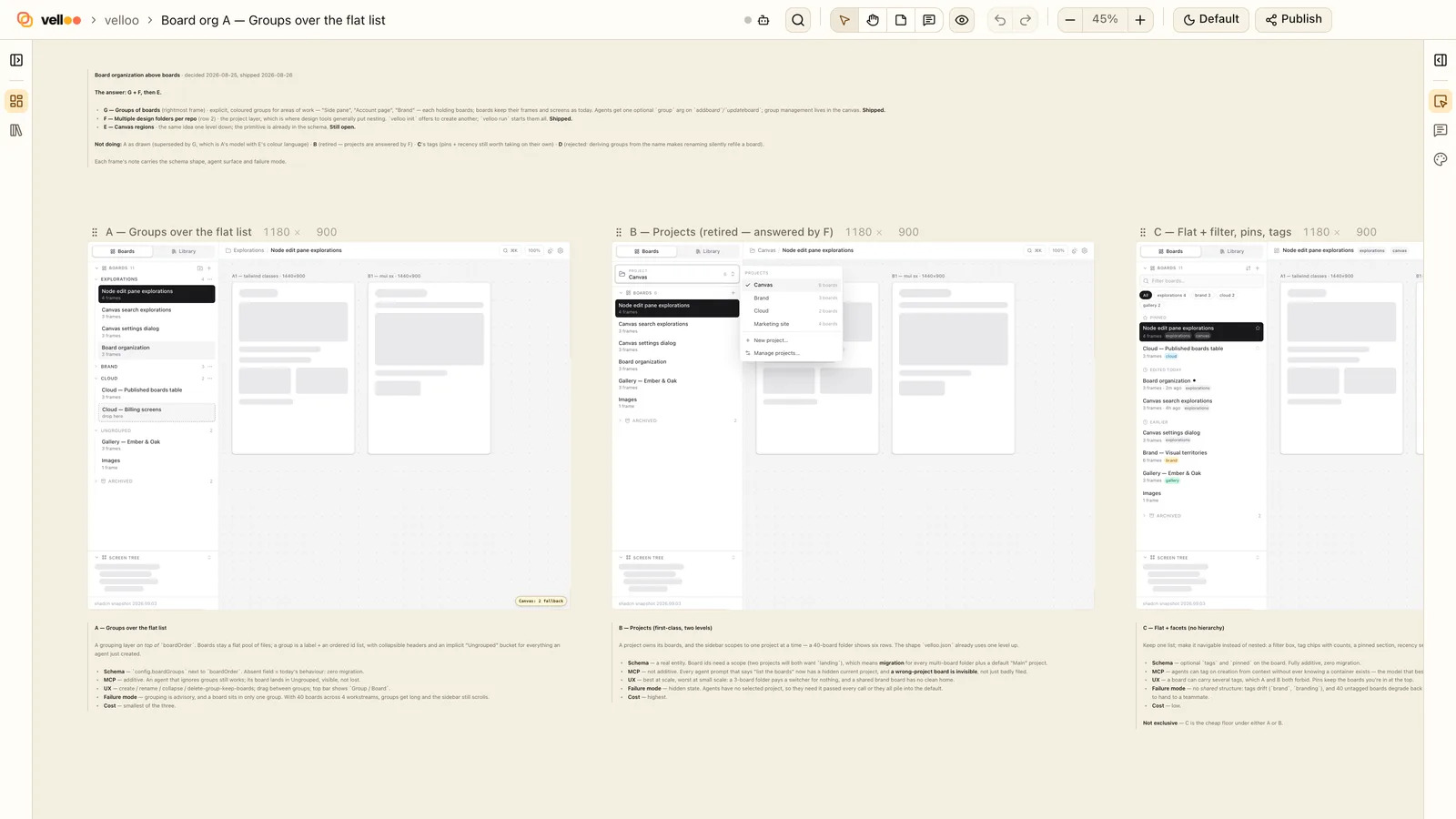Zoom out with the minus button
The width and height of the screenshot is (1456, 819).
1070,20
